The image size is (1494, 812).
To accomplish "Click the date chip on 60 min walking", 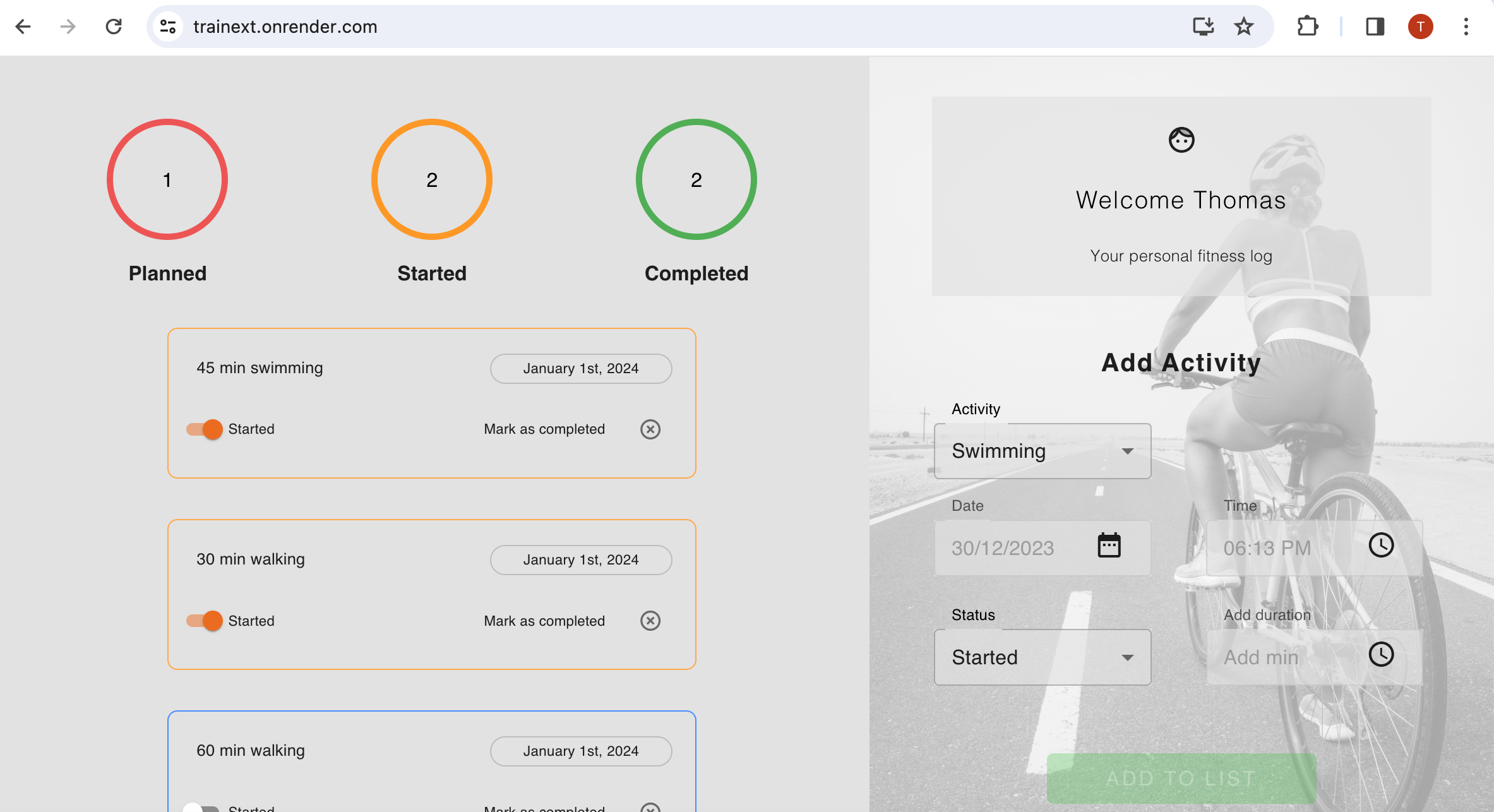I will click(581, 751).
